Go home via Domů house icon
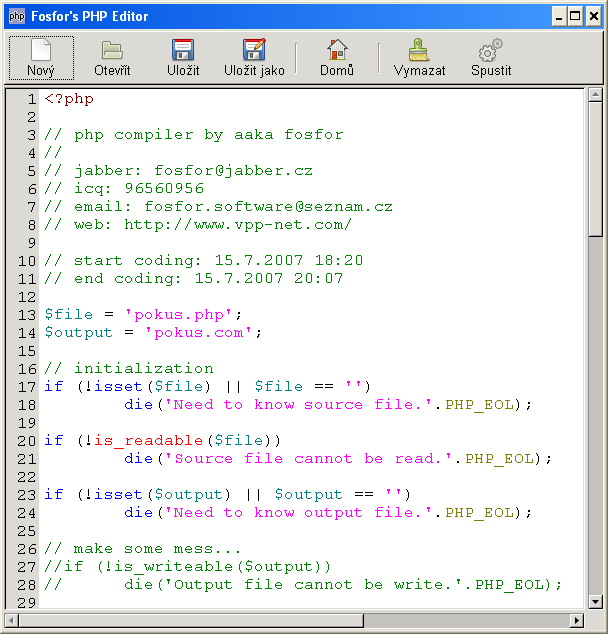This screenshot has height=634, width=608. point(337,58)
